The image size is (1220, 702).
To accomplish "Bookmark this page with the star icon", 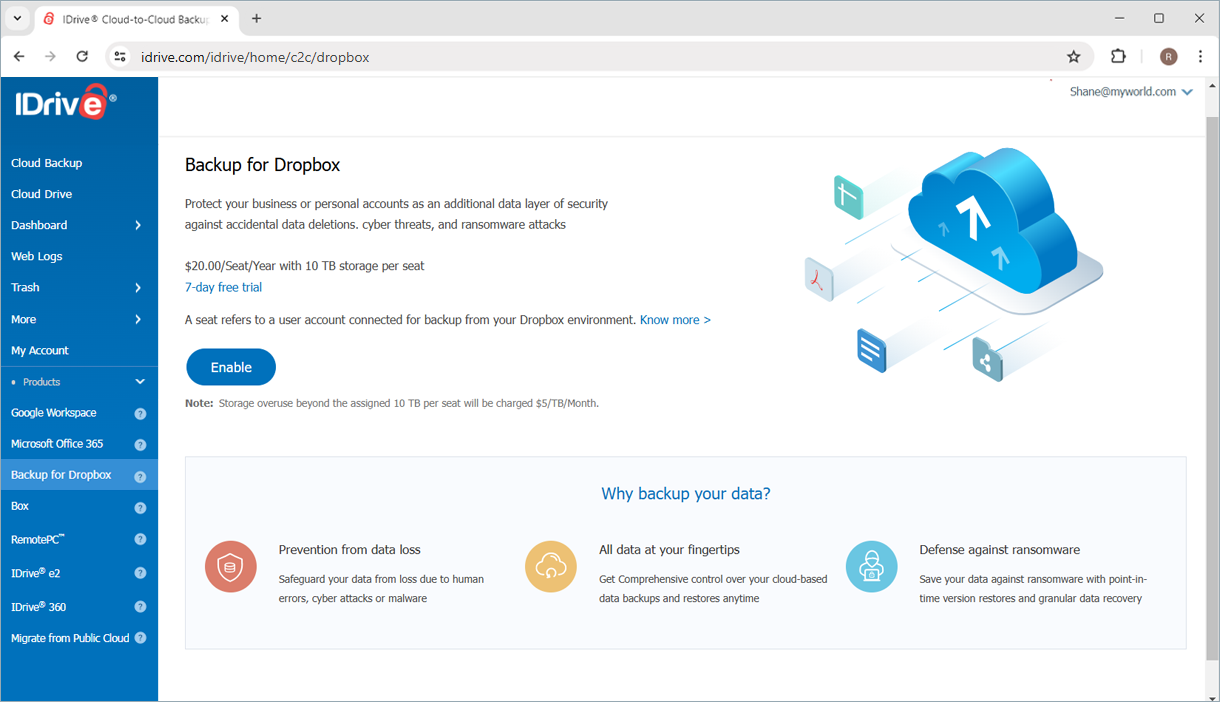I will click(x=1074, y=57).
